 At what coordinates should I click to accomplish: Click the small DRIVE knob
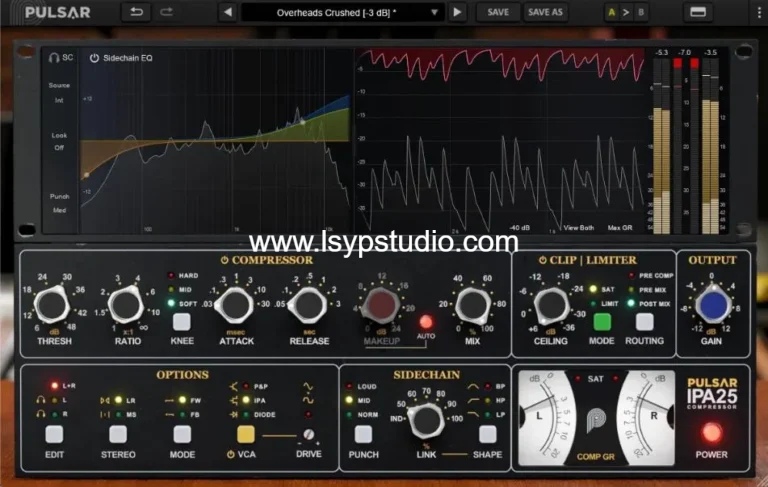[309, 434]
